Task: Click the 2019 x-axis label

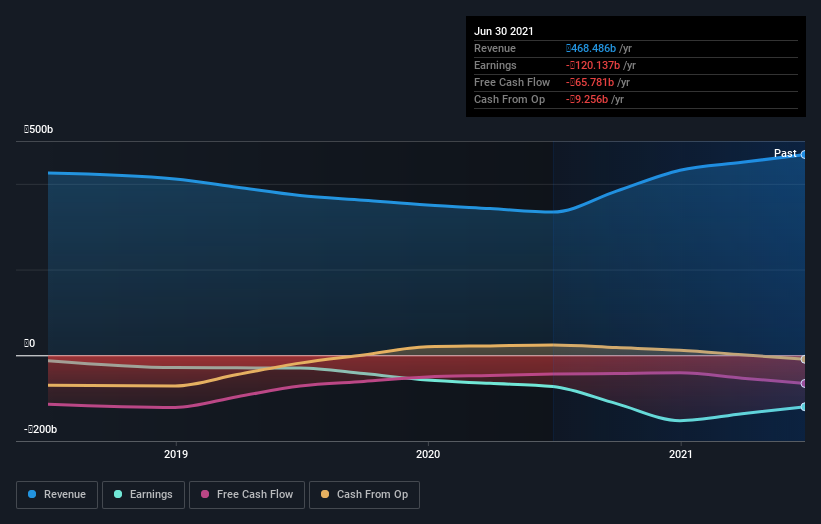Action: tap(176, 454)
